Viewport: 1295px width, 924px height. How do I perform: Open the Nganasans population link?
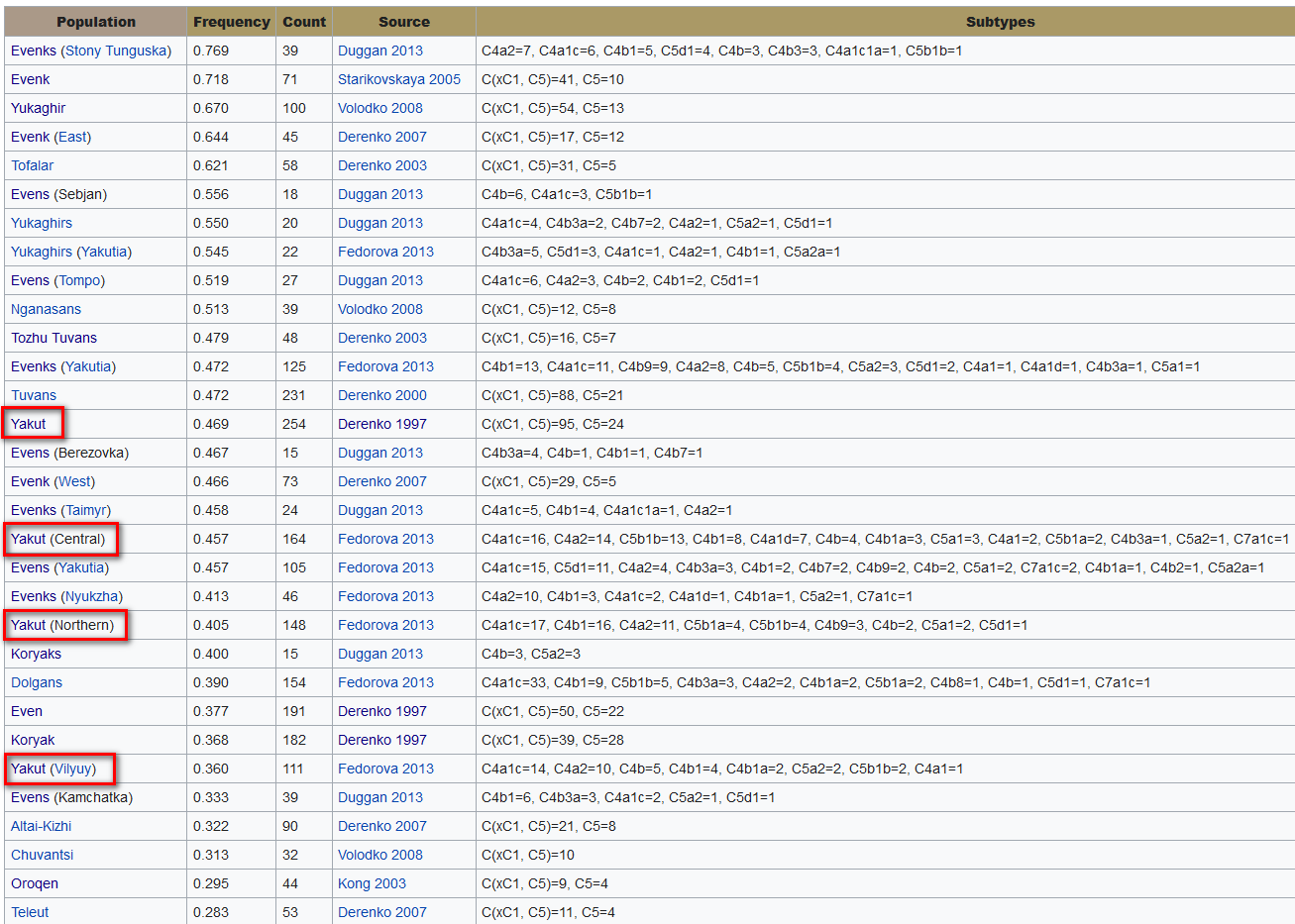point(47,309)
